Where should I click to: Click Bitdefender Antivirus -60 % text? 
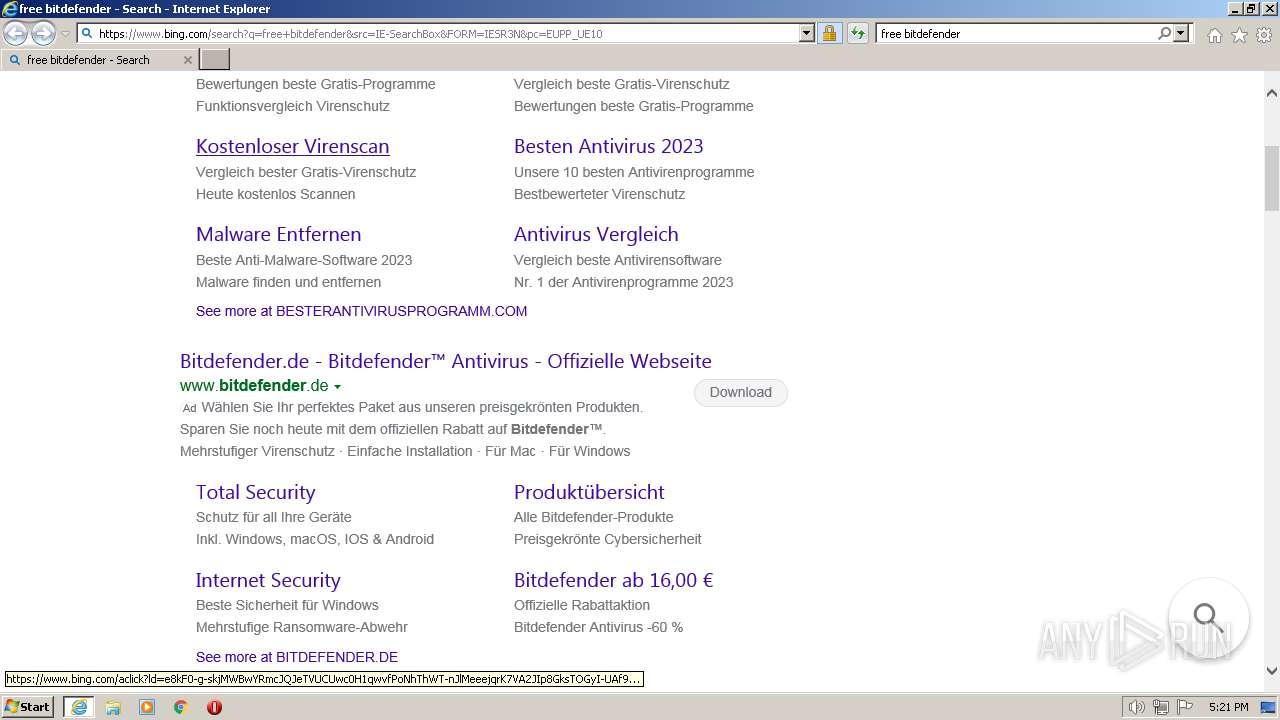tap(598, 627)
